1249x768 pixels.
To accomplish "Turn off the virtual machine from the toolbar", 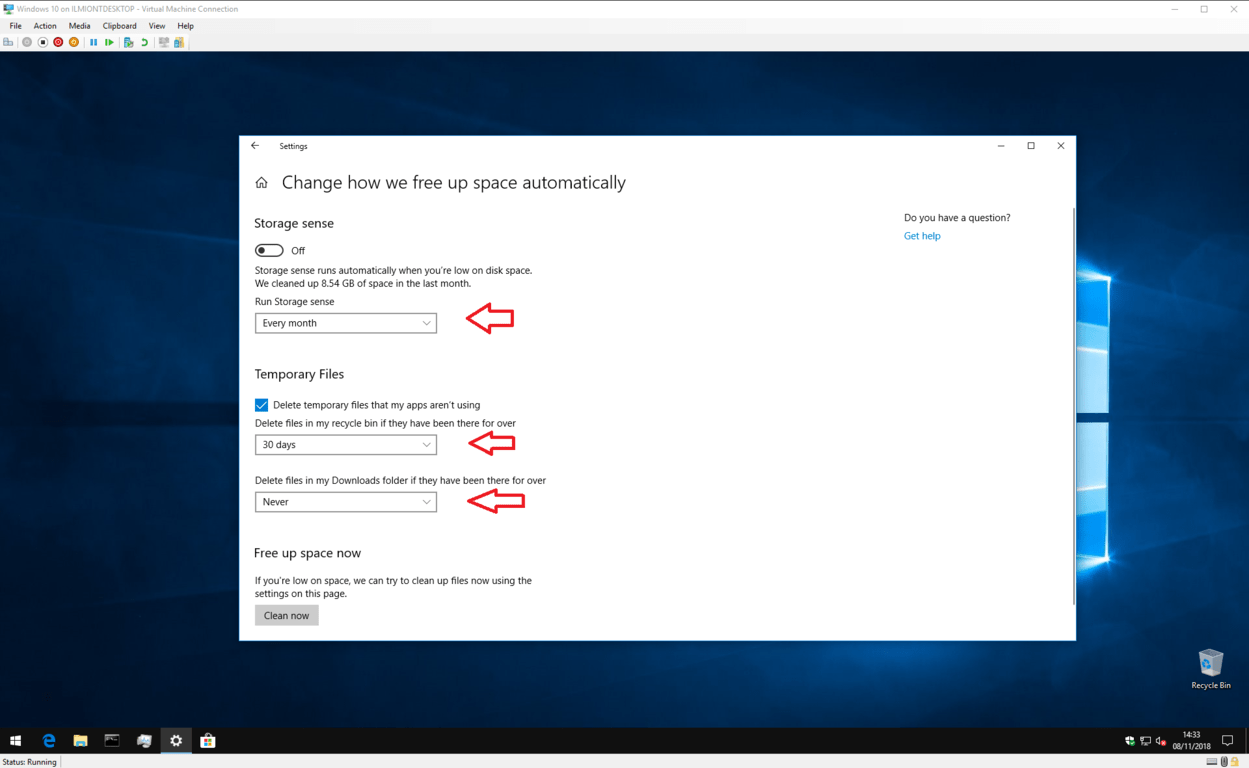I will 42,43.
